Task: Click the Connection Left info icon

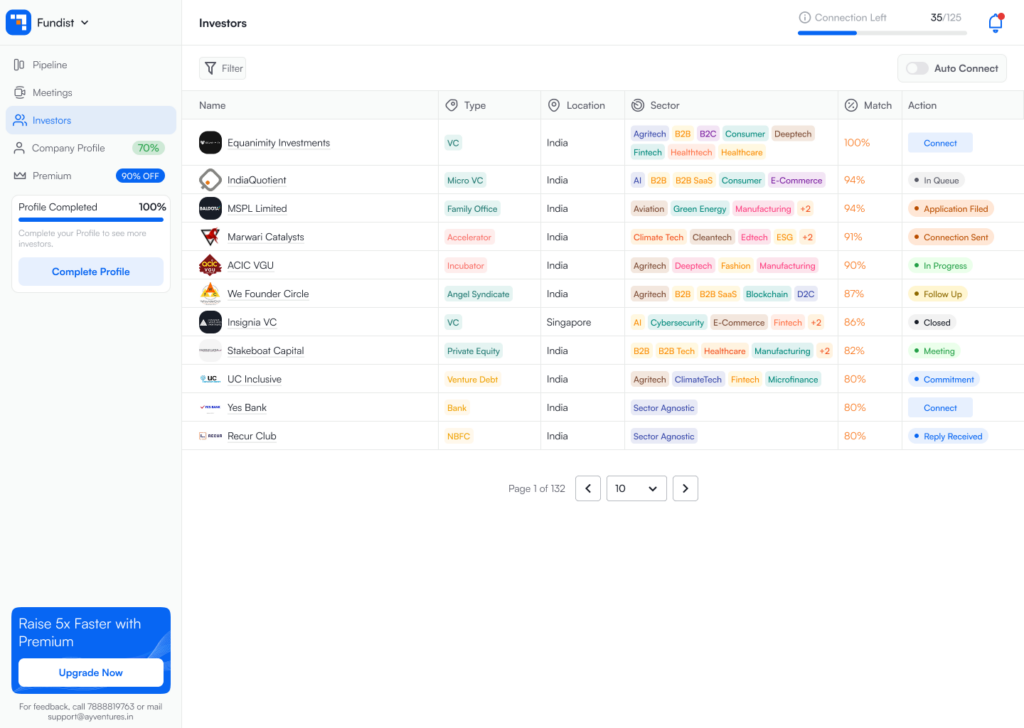Action: 804,18
